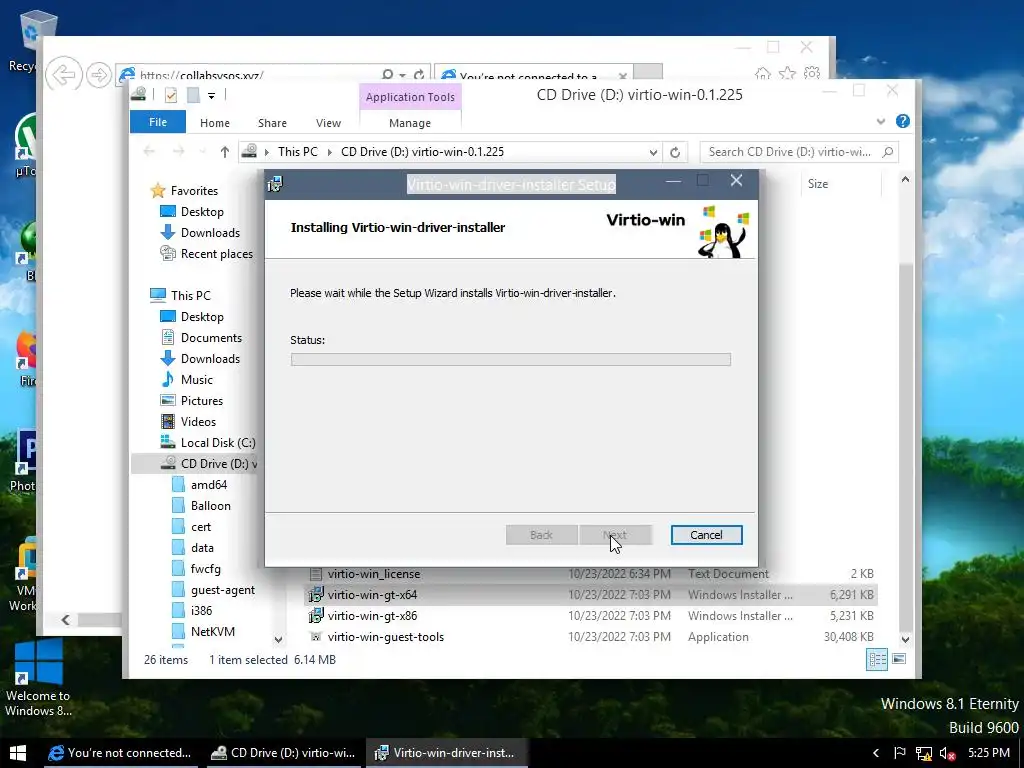
Task: Select This PC in navigation tree
Action: click(x=191, y=295)
